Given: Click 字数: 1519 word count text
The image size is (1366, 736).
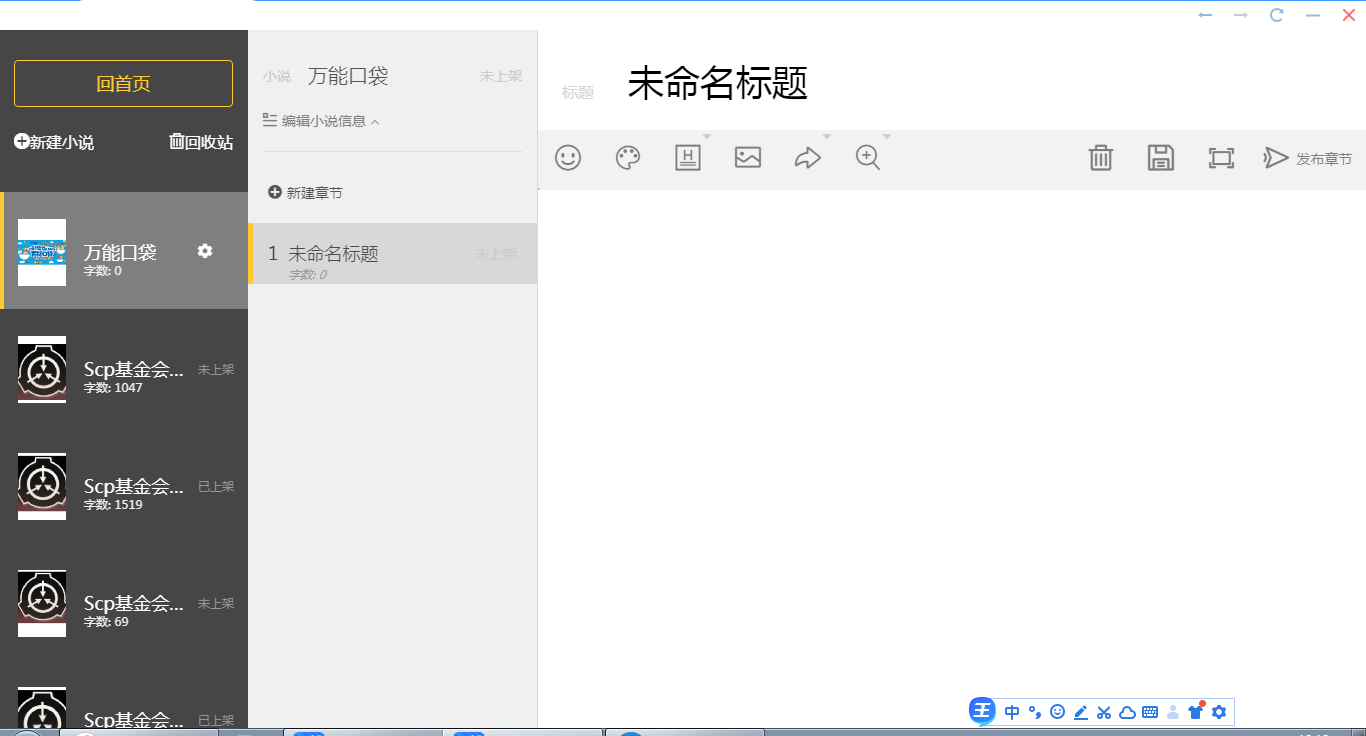Looking at the screenshot, I should 113,505.
